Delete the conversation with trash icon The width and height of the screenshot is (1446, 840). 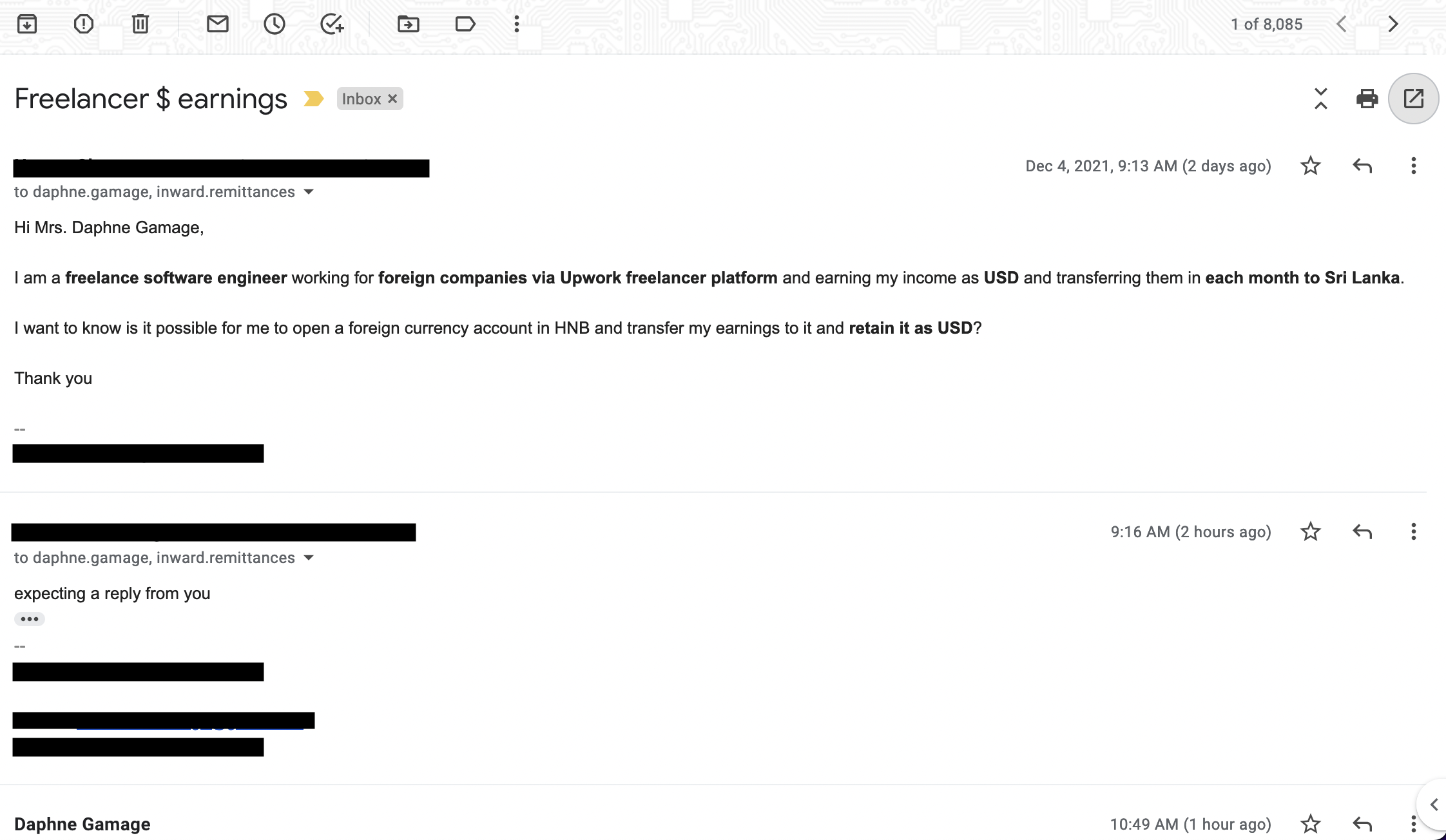(x=140, y=24)
